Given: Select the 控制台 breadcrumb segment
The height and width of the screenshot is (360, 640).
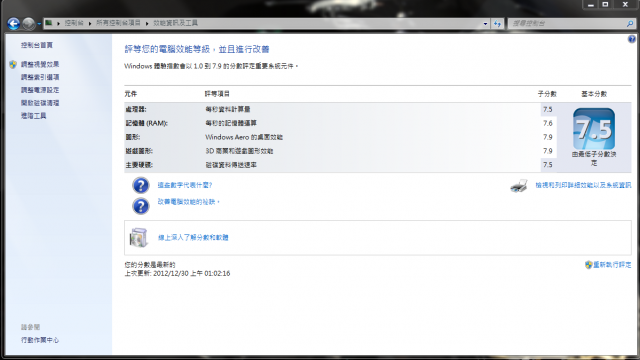Looking at the screenshot, I should [x=74, y=23].
